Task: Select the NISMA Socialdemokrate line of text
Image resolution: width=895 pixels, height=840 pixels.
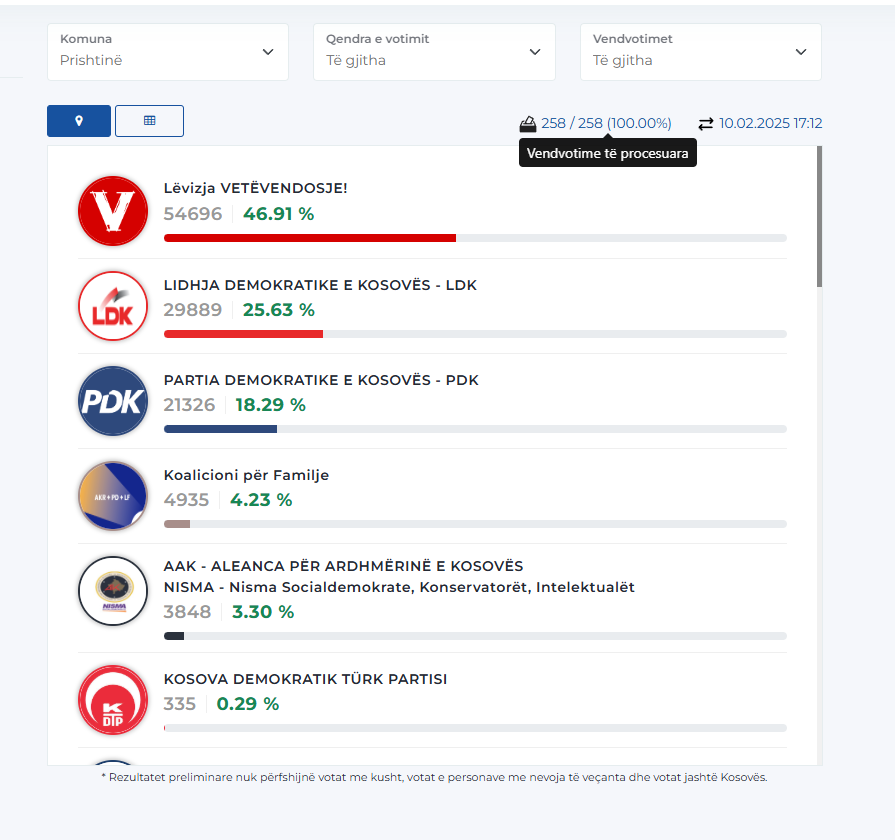Action: pos(399,587)
